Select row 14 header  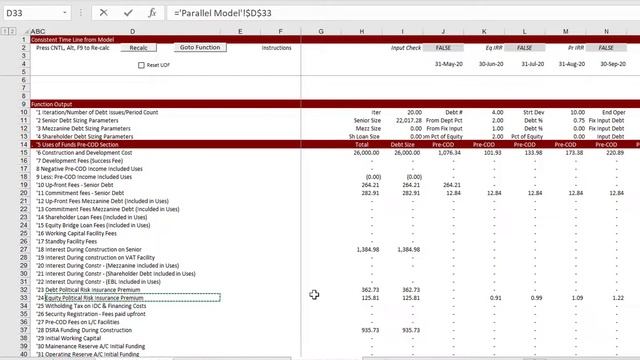pos(24,144)
